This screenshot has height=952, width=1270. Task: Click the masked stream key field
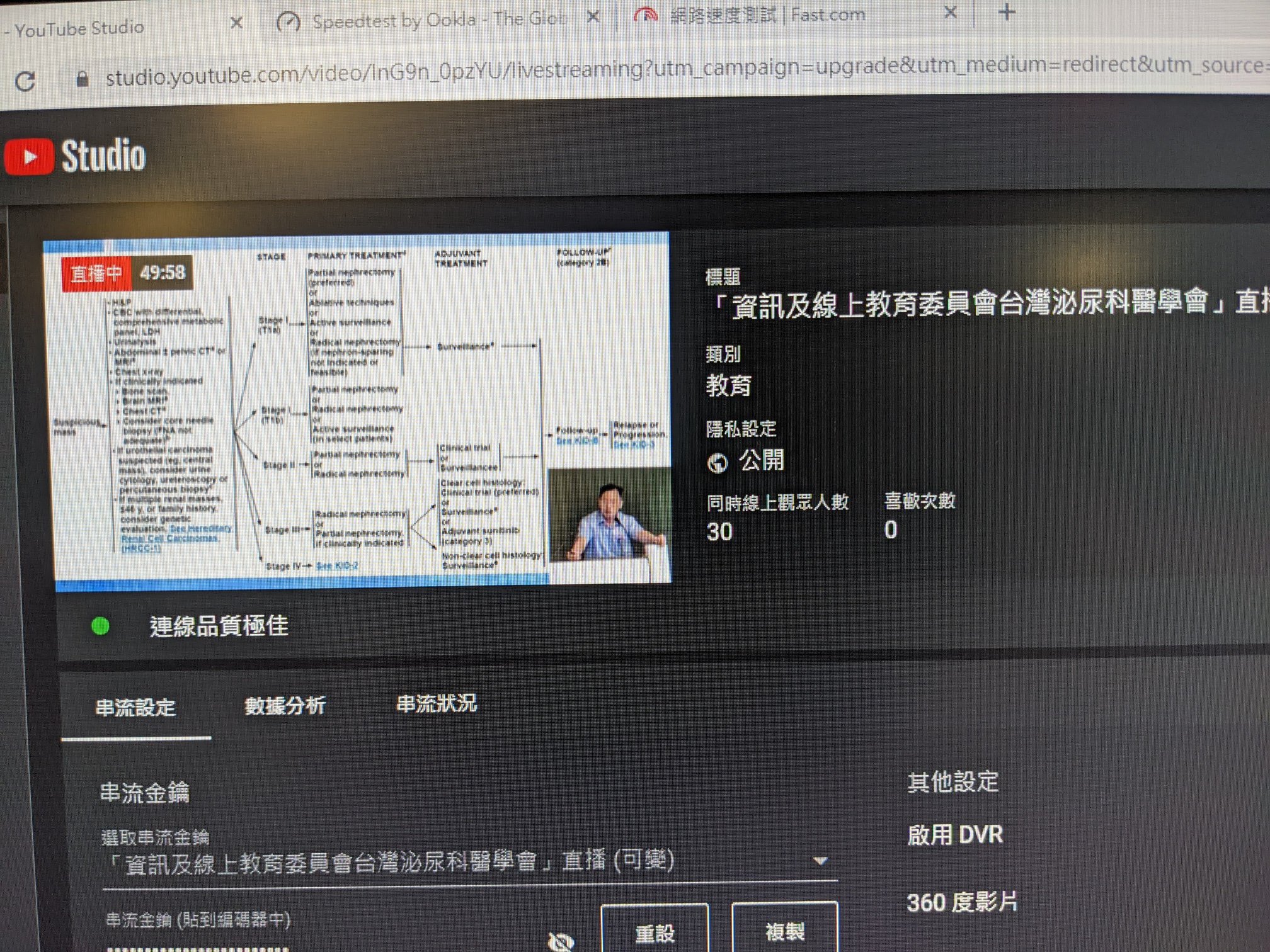click(x=198, y=948)
